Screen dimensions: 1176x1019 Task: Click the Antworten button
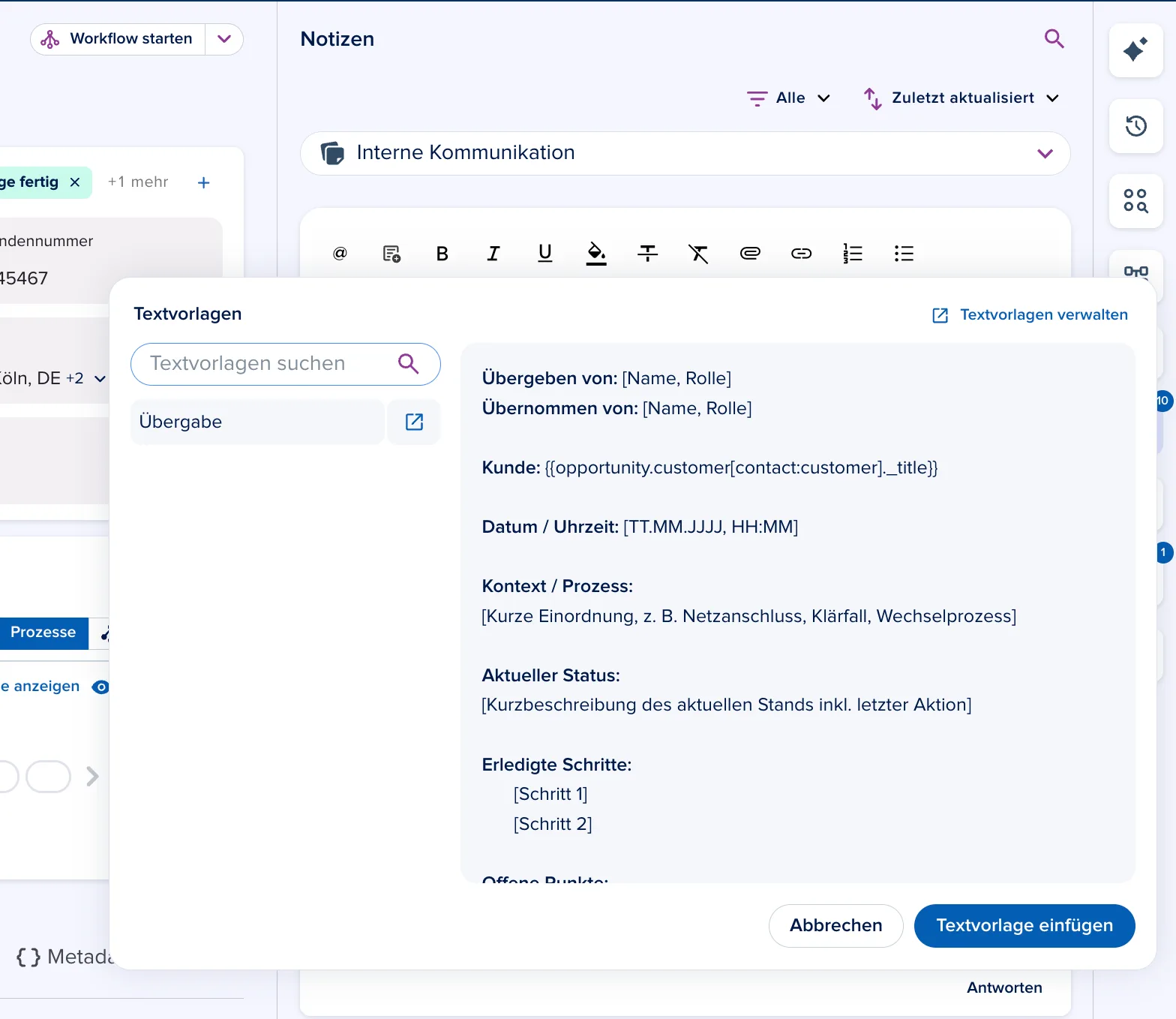[x=1004, y=987]
